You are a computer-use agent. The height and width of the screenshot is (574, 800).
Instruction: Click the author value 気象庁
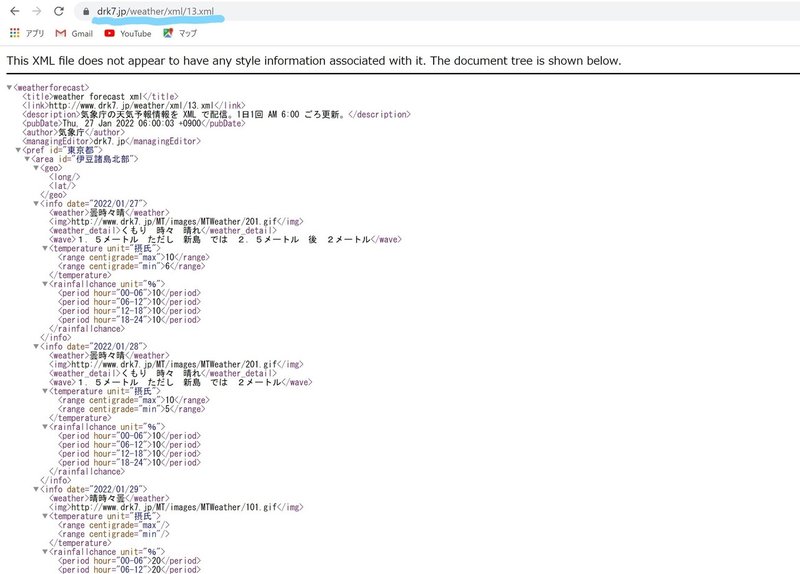71,132
